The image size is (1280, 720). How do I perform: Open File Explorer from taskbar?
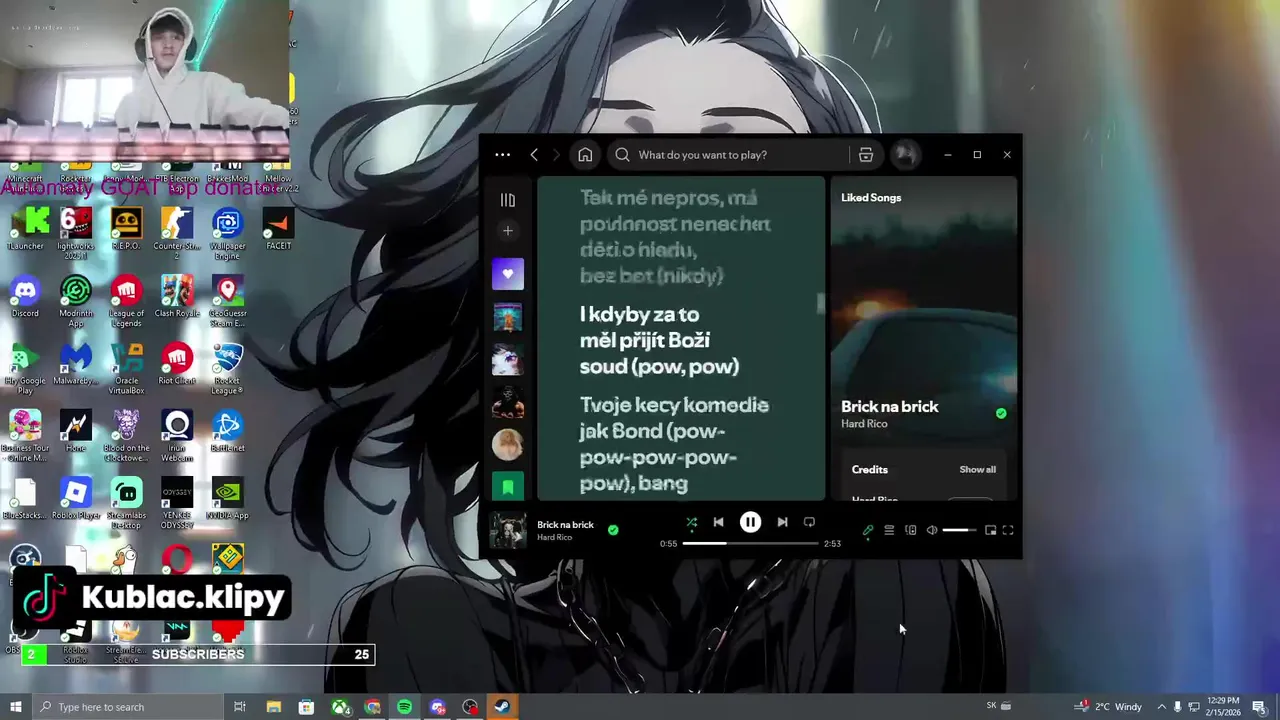(x=273, y=707)
